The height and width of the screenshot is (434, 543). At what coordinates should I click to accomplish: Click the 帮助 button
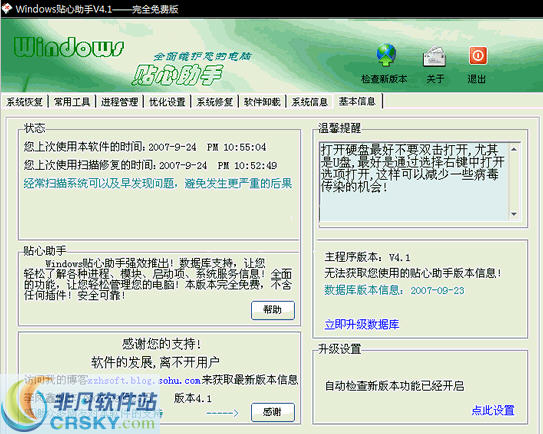coord(273,310)
